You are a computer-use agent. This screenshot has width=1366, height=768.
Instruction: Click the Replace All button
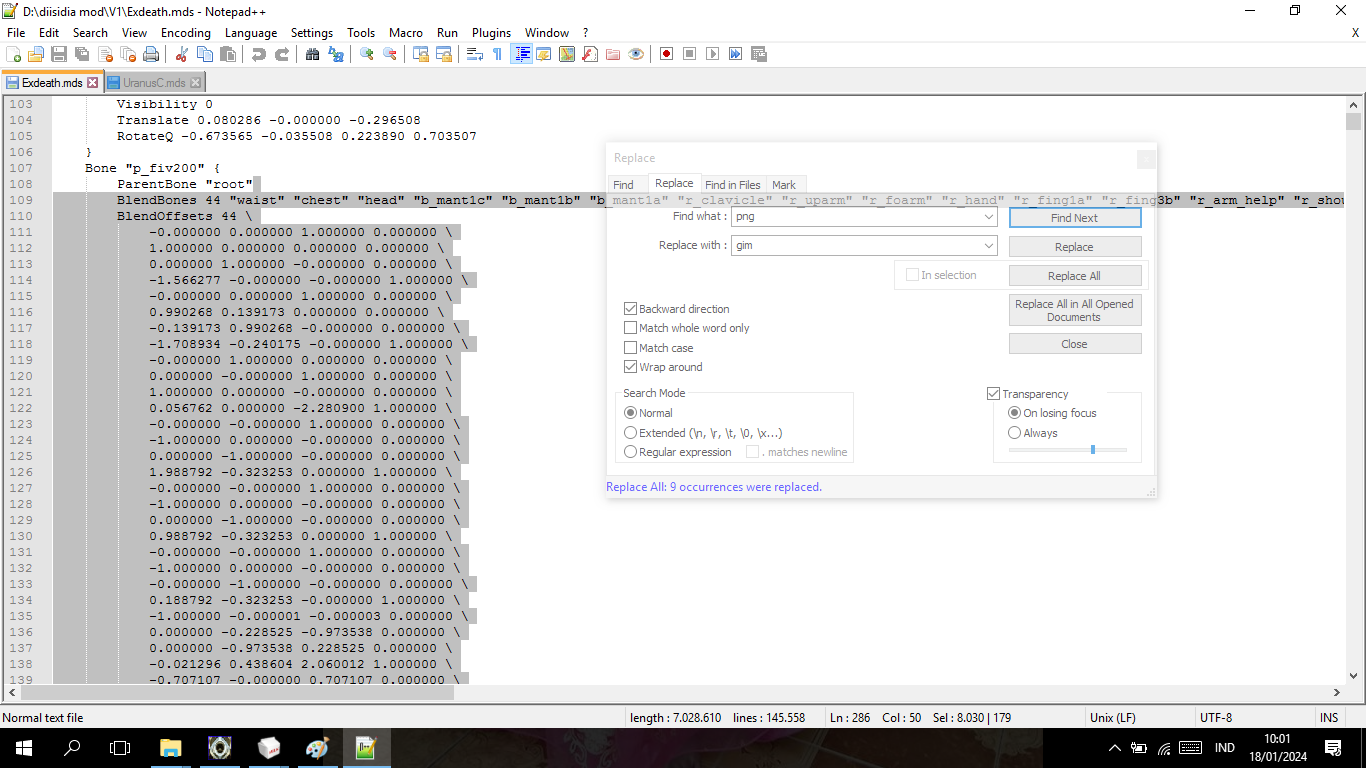[x=1075, y=276]
